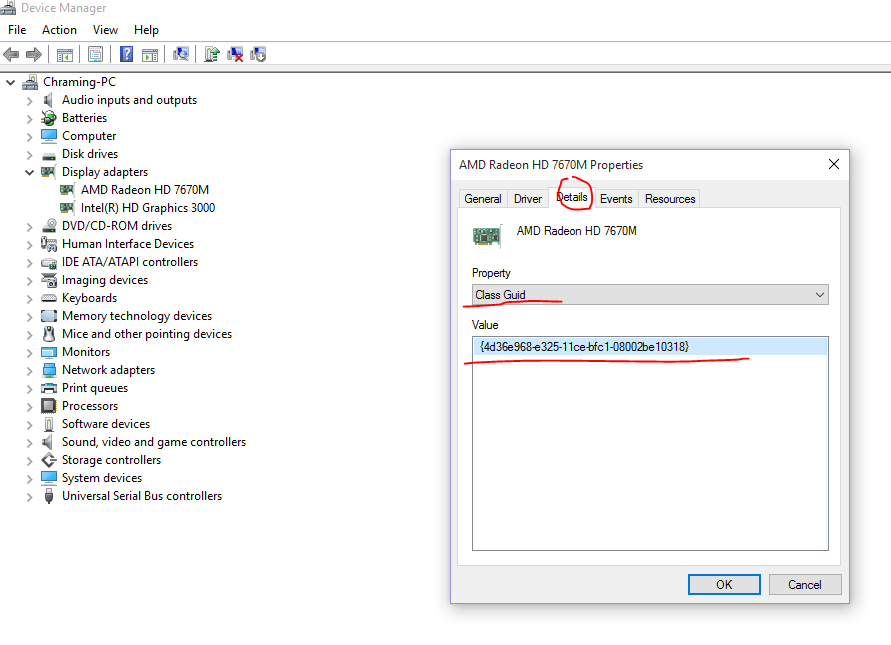Click the Processors chip icon
891x645 pixels.
point(49,406)
